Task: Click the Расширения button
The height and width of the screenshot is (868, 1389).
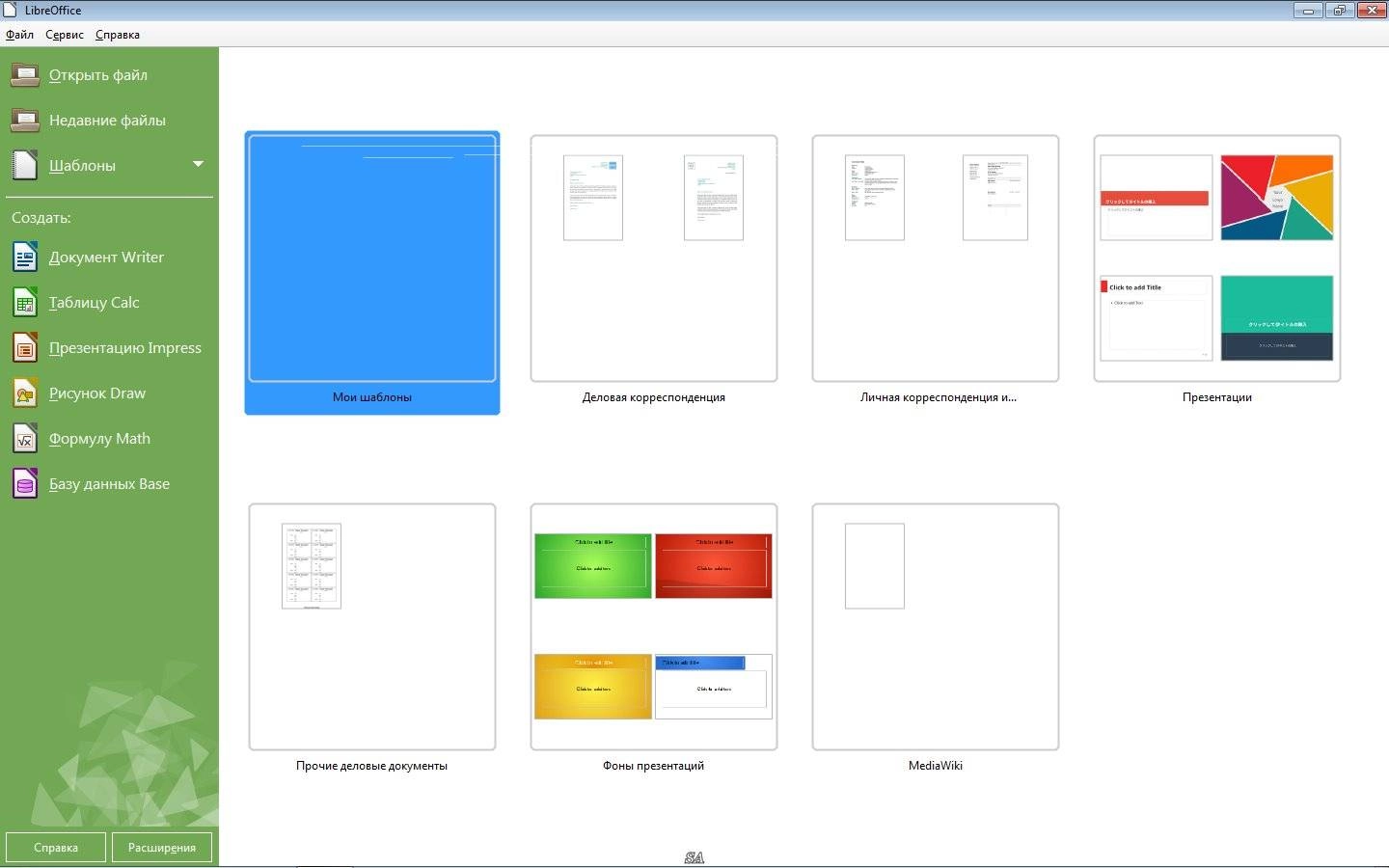Action: [x=162, y=848]
